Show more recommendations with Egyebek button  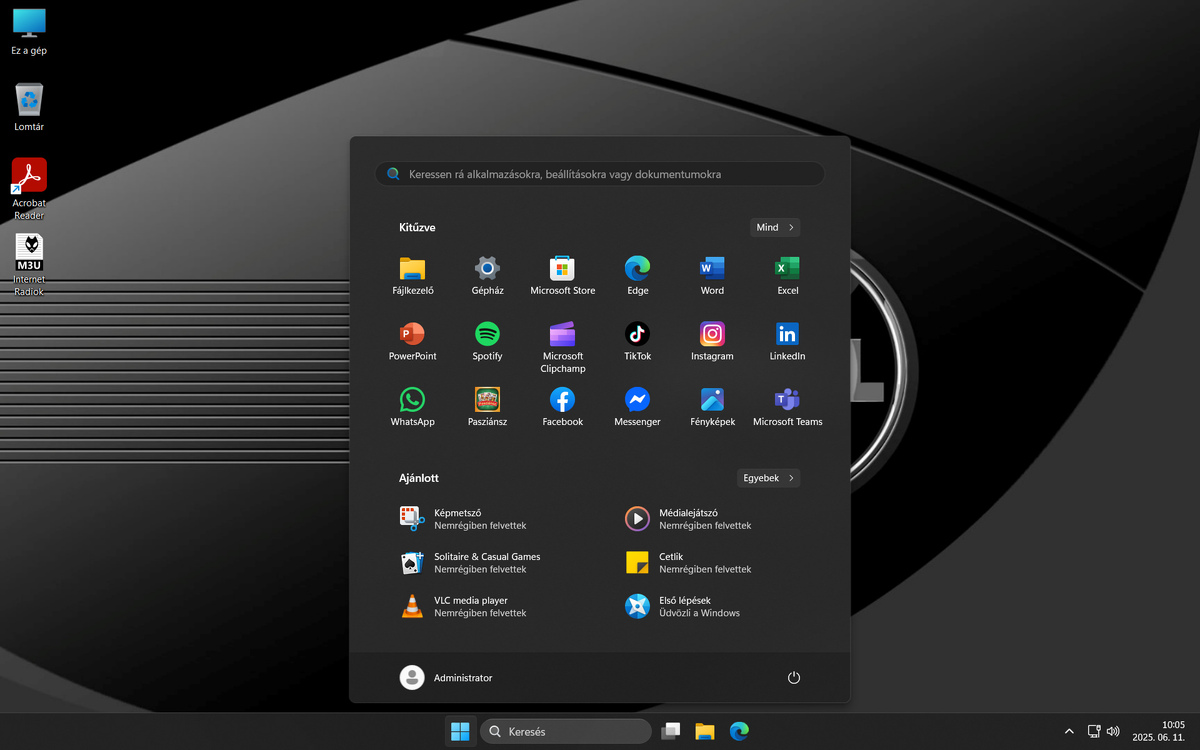(768, 478)
